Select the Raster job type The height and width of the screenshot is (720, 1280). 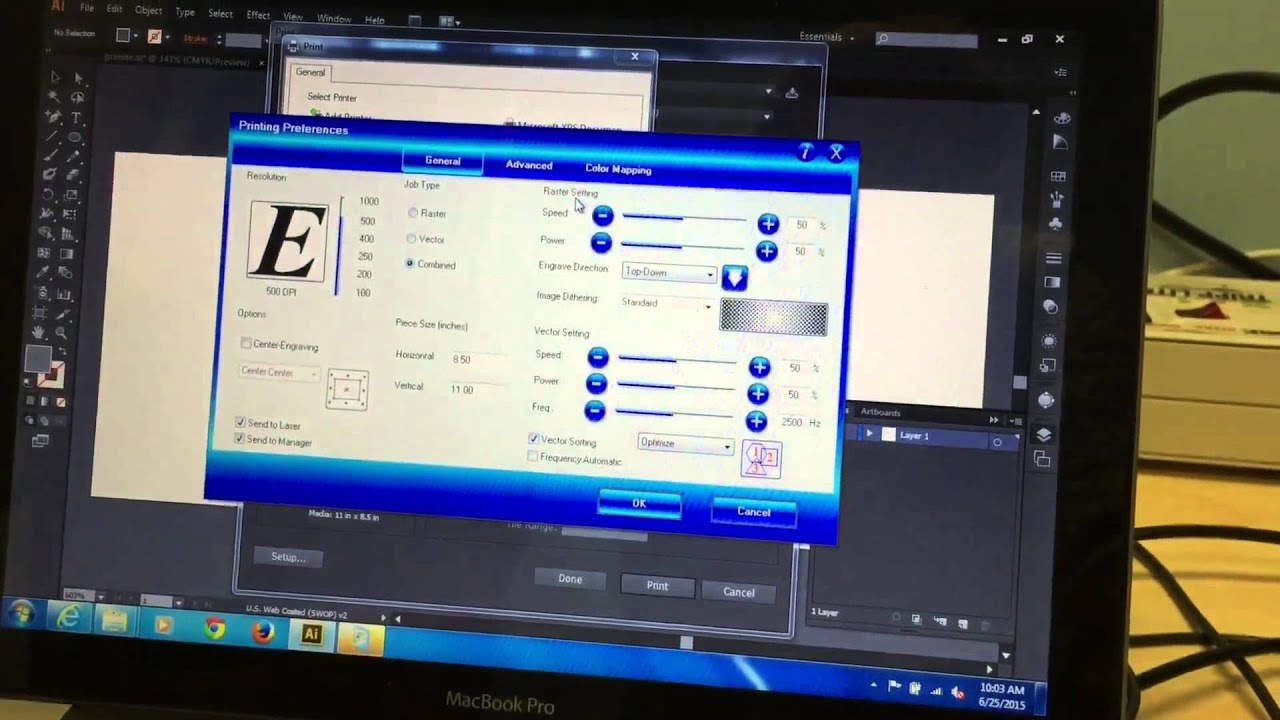coord(412,213)
